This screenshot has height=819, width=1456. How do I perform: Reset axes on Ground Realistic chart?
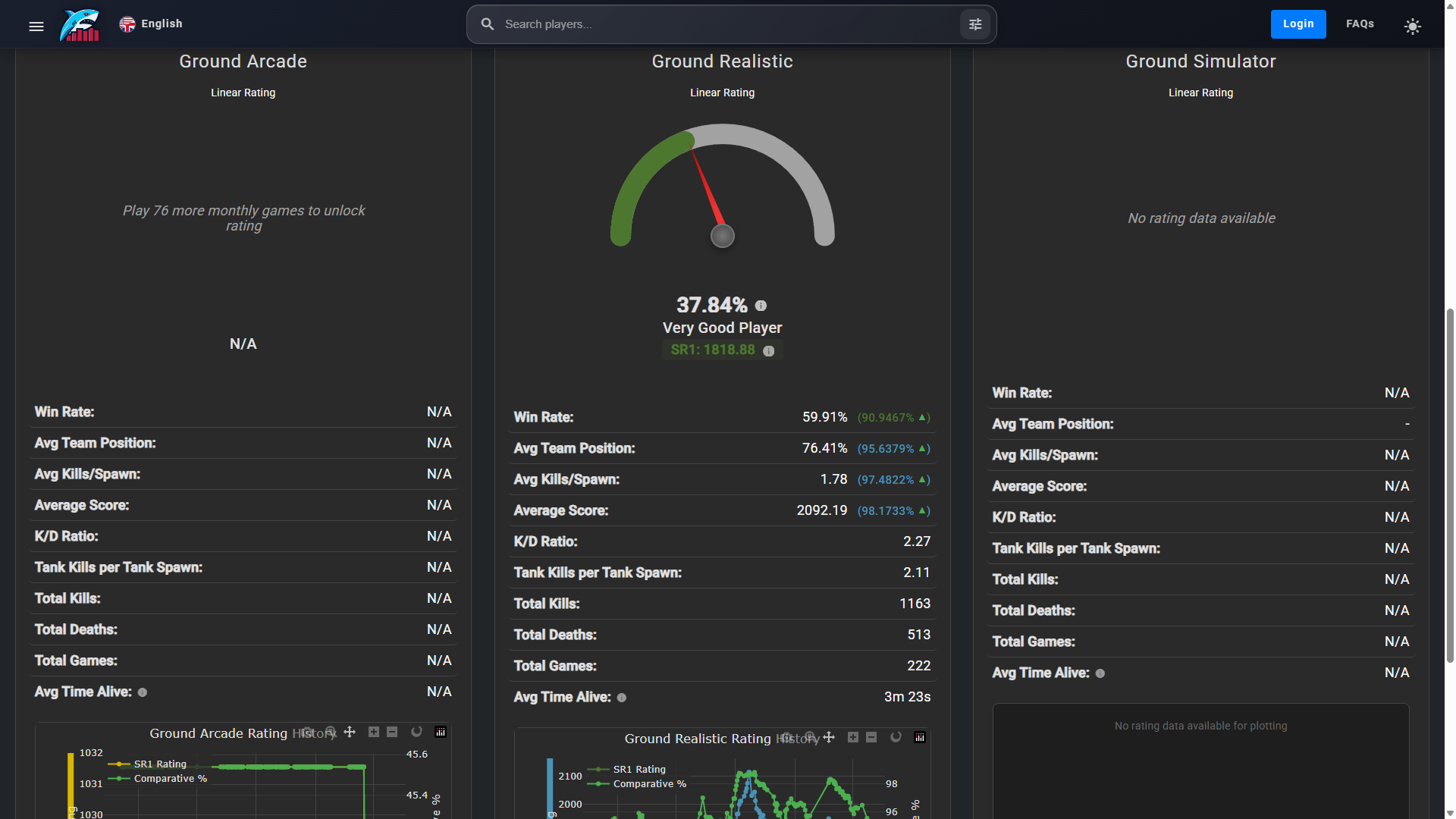pos(896,737)
